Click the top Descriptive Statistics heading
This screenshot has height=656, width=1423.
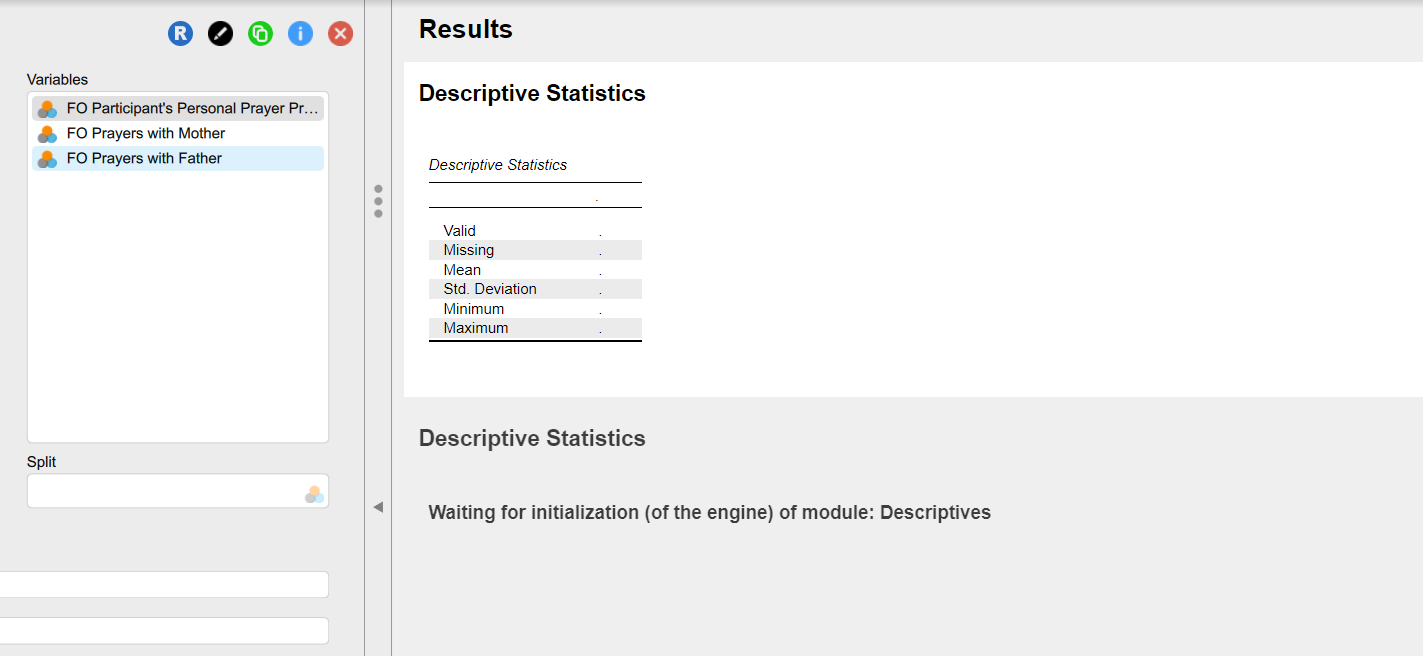[532, 94]
